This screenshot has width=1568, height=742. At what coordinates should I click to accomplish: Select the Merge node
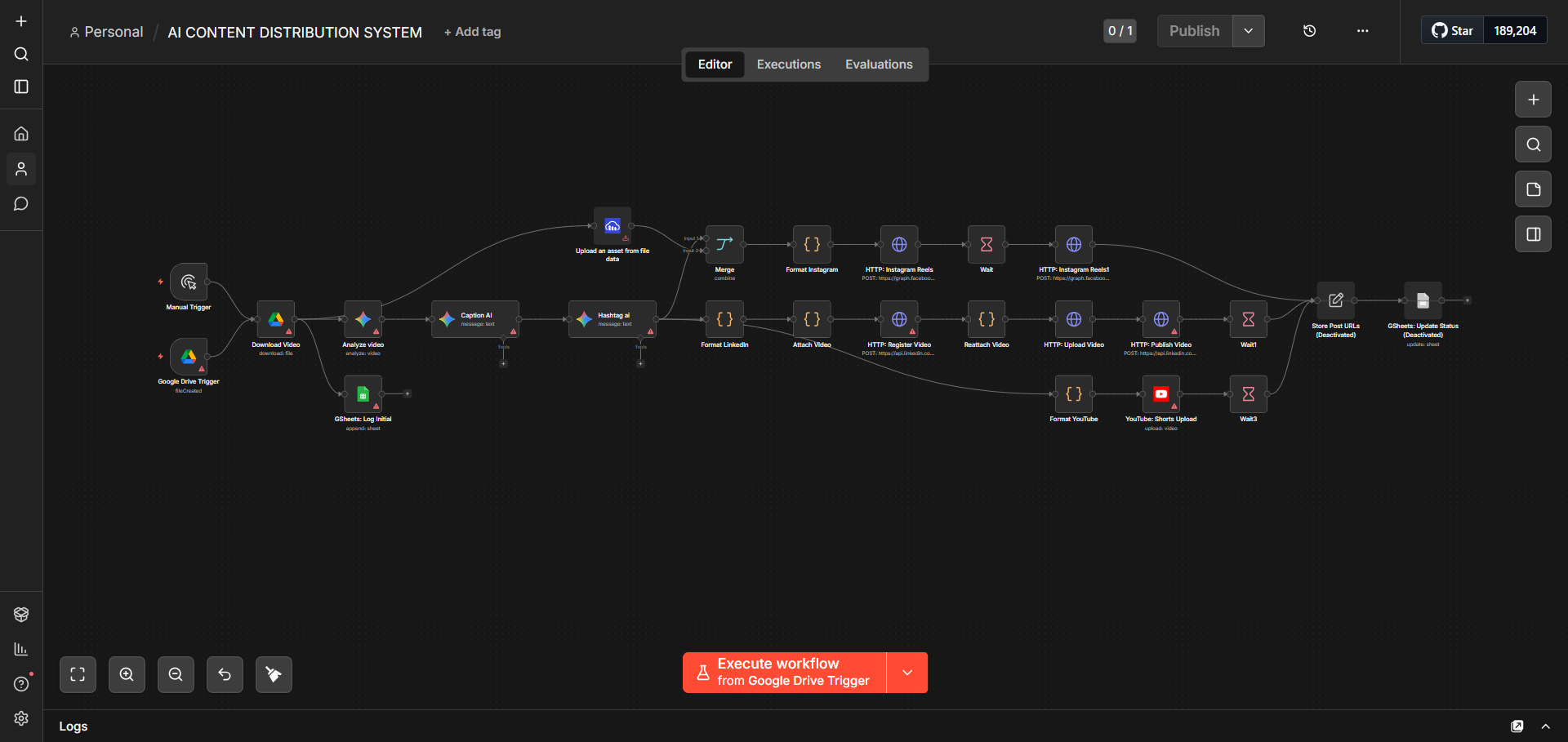coord(724,244)
